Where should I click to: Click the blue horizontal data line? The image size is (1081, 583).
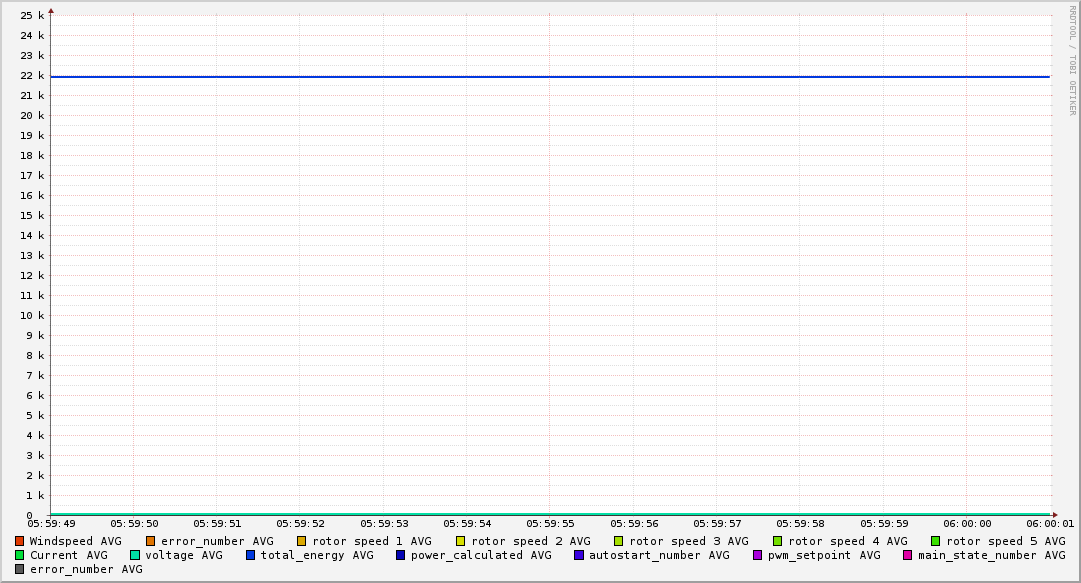click(550, 77)
